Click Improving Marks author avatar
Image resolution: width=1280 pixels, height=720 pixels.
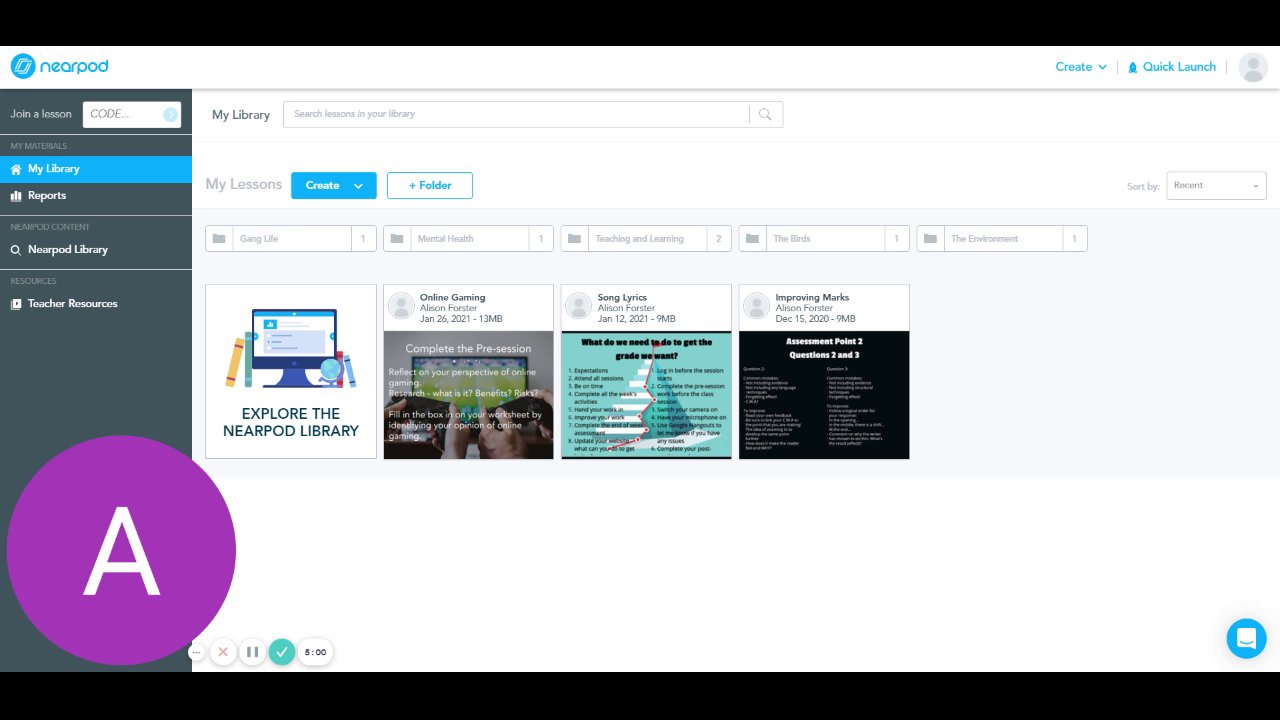(757, 306)
